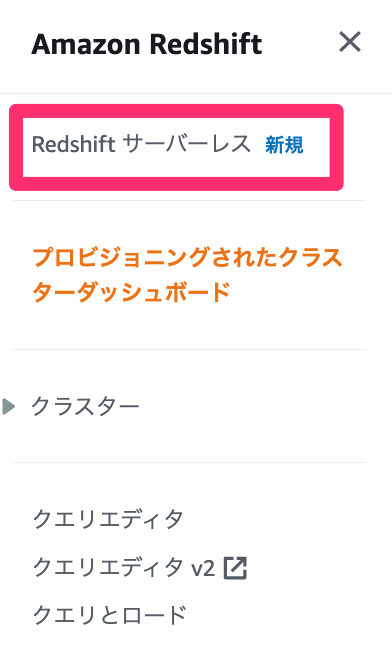392x670 pixels.
Task: Select the last sidebar item クエリとロード
Action: (x=109, y=615)
